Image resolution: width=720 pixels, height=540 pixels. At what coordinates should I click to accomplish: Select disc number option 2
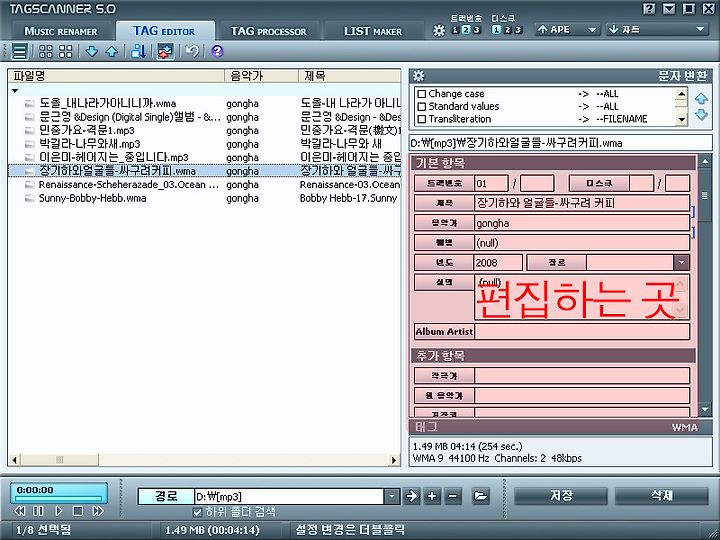click(507, 30)
